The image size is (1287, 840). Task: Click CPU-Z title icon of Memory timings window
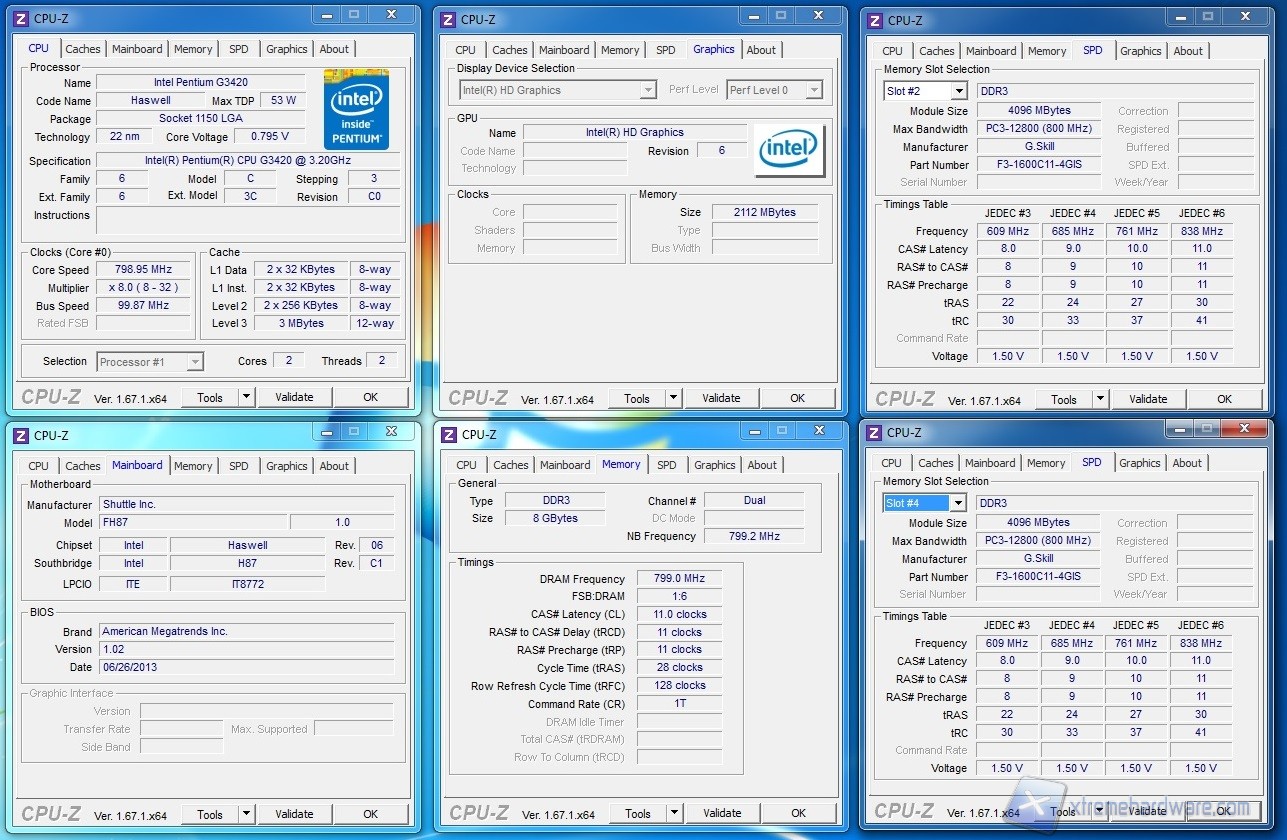coord(449,435)
